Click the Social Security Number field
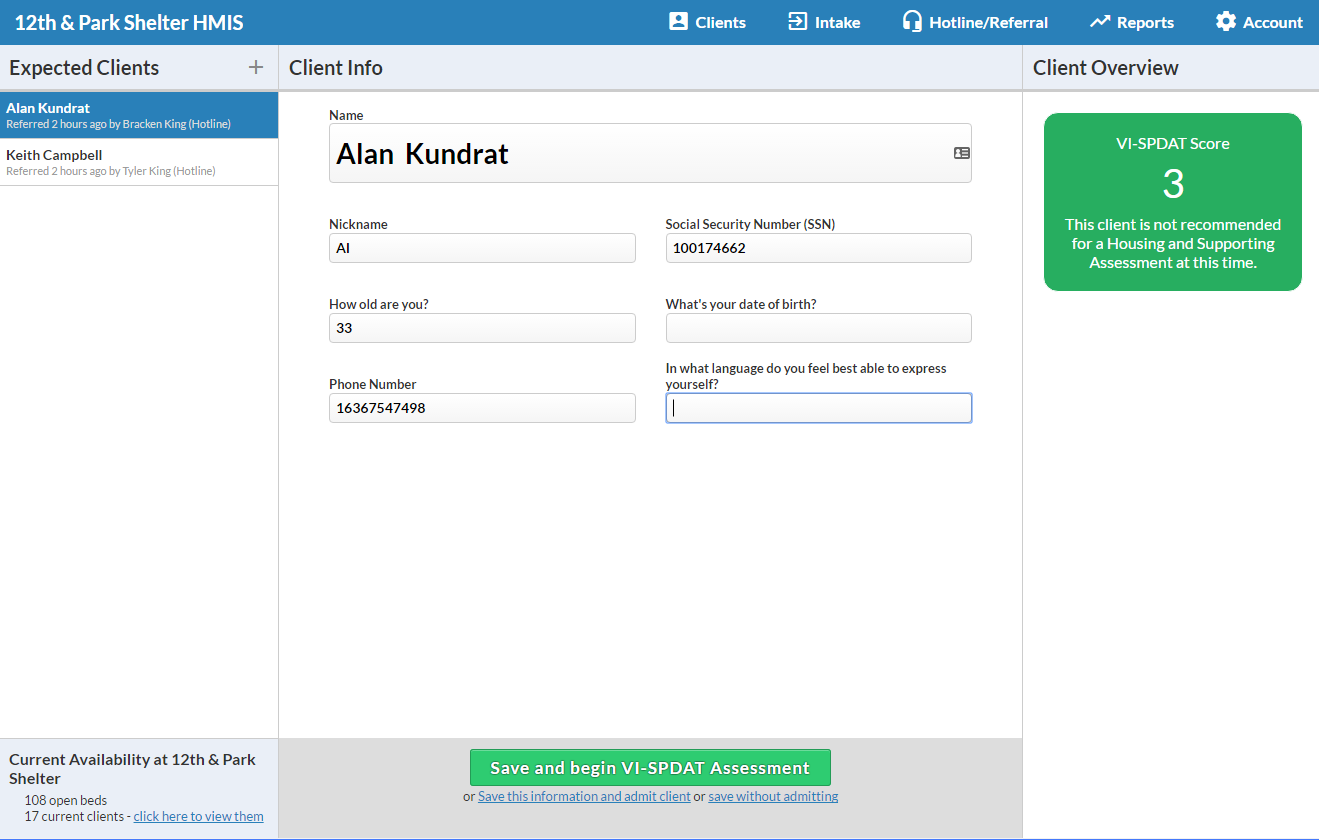Screen dimensions: 1319x840 pyautogui.click(x=818, y=248)
